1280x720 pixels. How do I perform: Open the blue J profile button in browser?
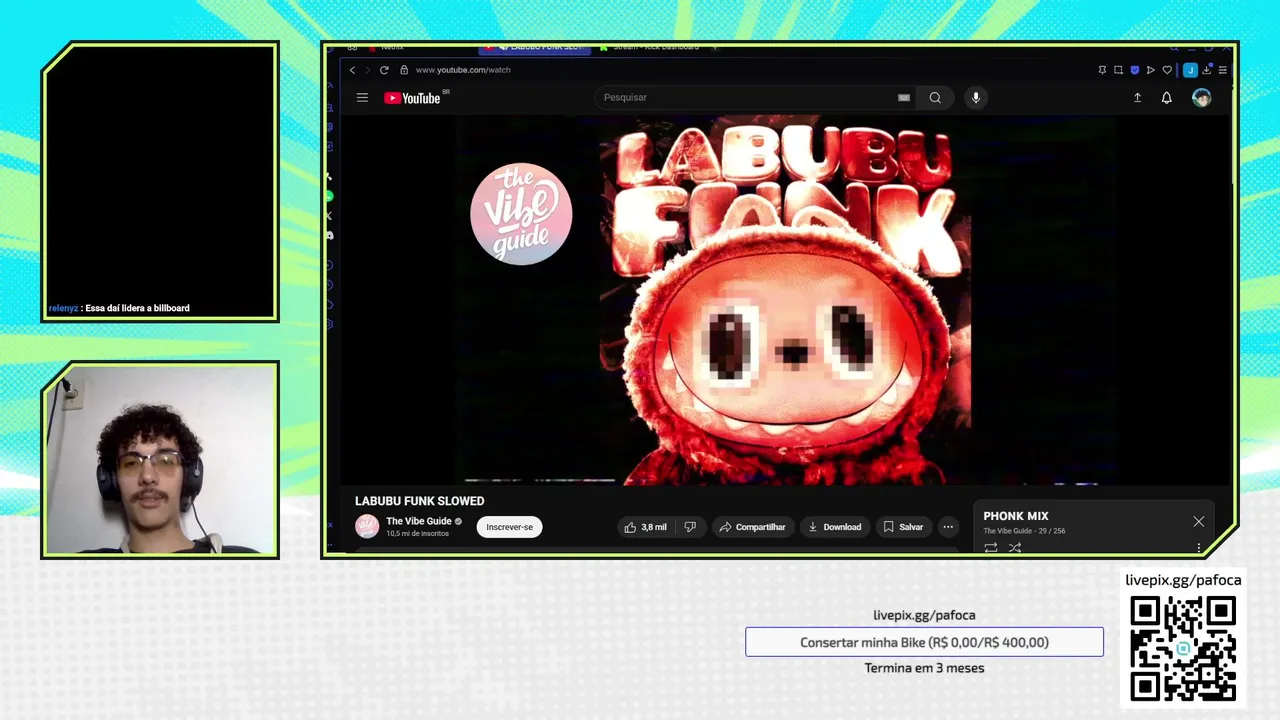tap(1190, 70)
